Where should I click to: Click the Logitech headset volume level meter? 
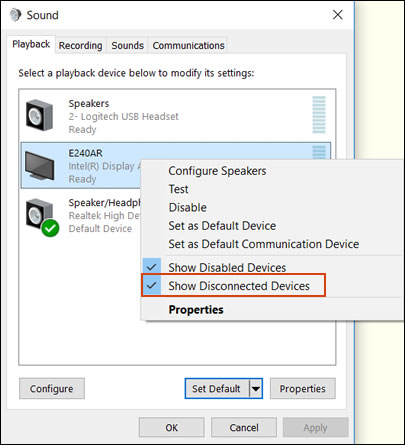(x=319, y=115)
